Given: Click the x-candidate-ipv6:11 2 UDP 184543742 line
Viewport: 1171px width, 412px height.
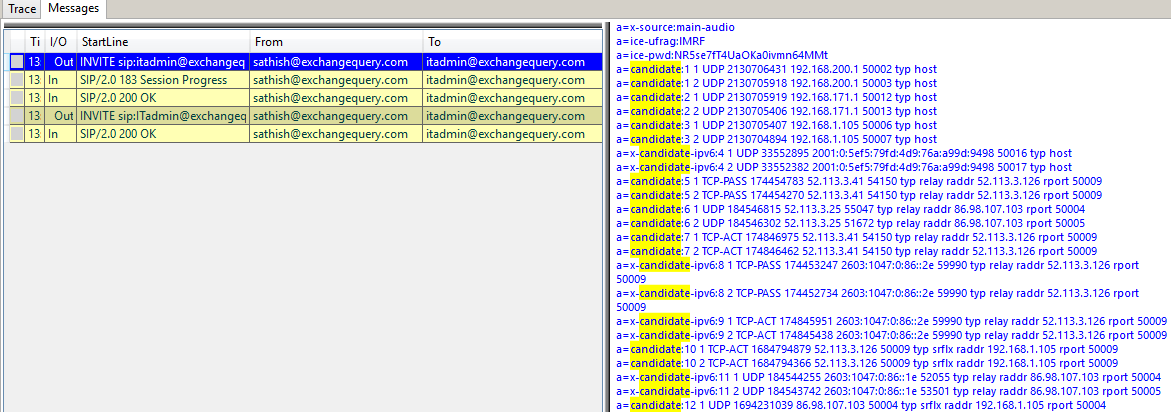Looking at the screenshot, I should (x=889, y=391).
